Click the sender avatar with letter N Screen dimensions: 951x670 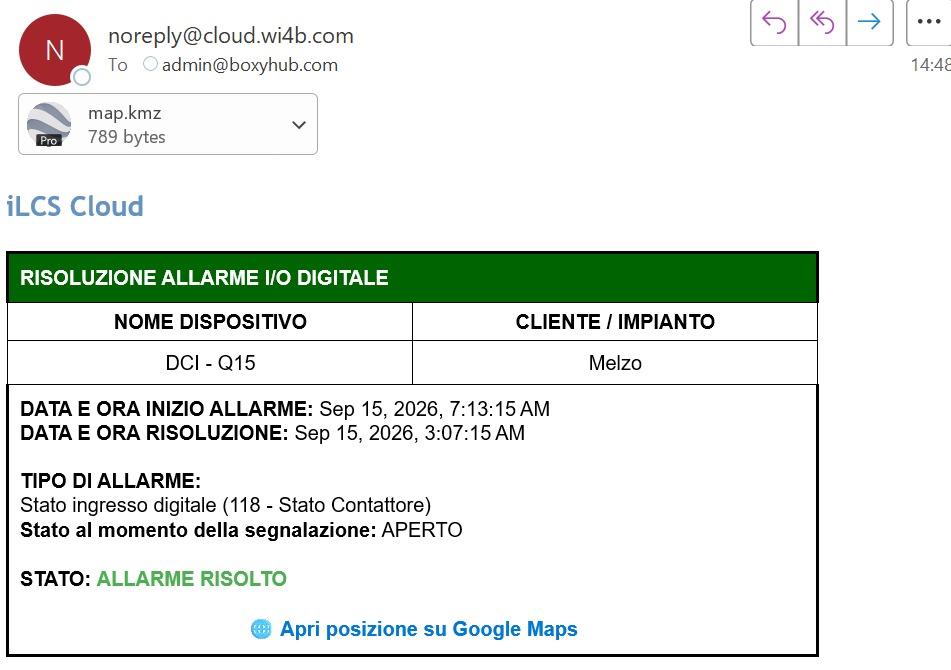[x=55, y=50]
